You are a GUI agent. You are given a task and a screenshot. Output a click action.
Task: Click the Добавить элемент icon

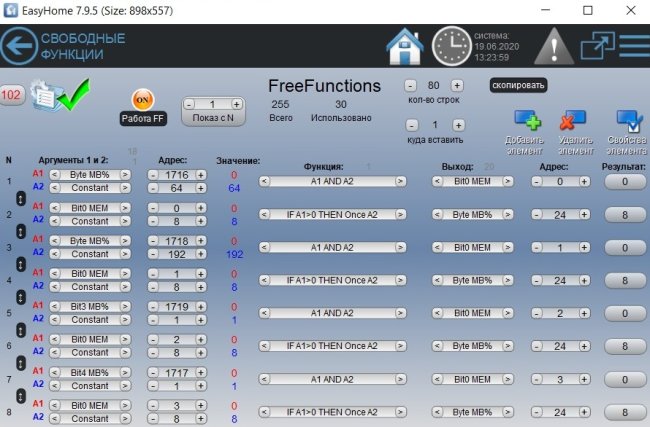point(525,125)
